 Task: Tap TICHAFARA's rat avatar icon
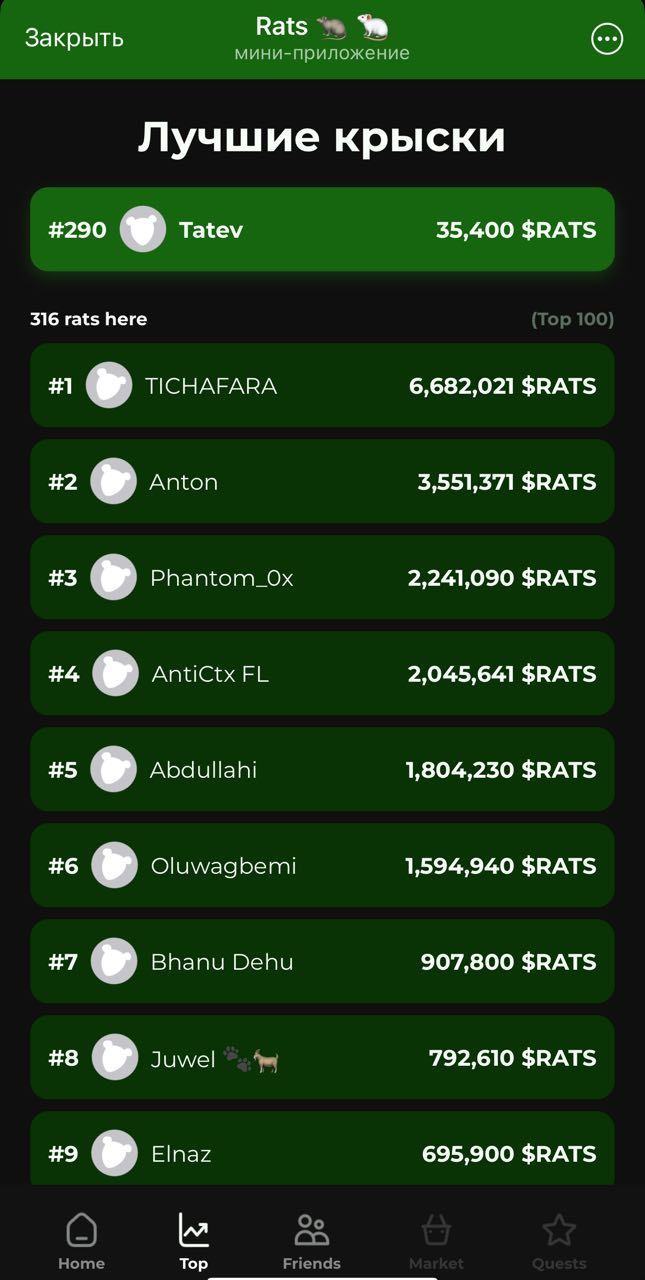109,386
